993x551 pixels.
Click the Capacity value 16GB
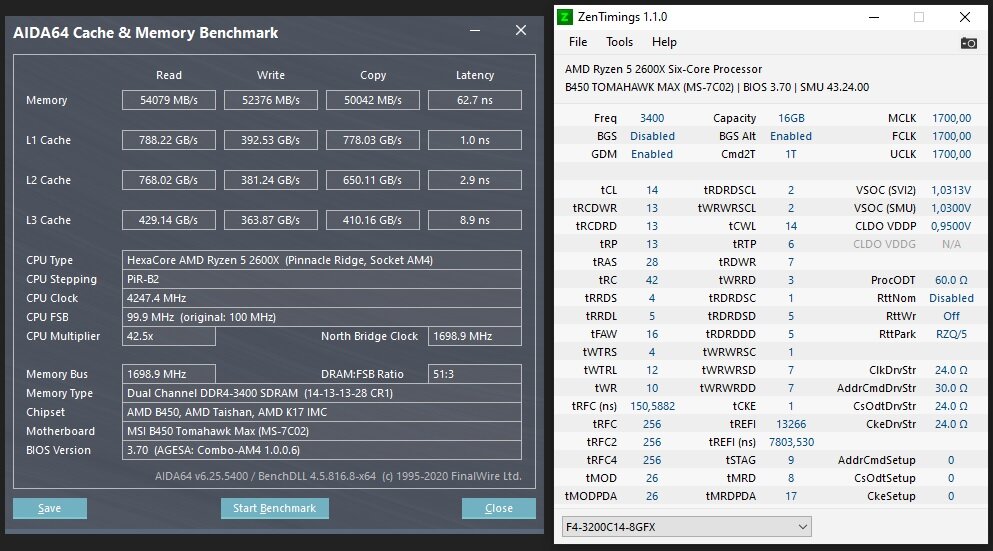coord(791,118)
